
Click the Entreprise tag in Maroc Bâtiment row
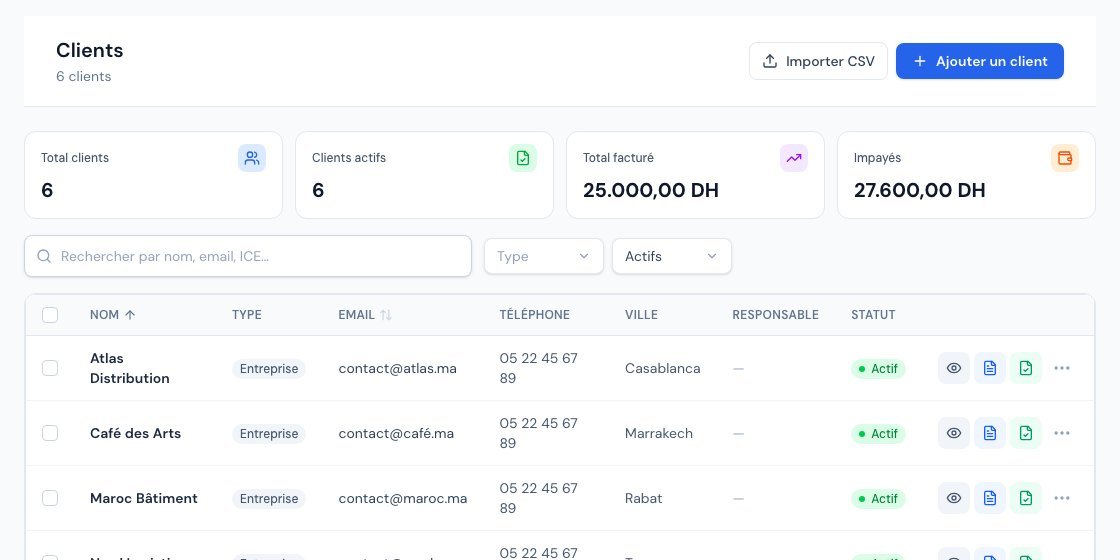pos(269,499)
